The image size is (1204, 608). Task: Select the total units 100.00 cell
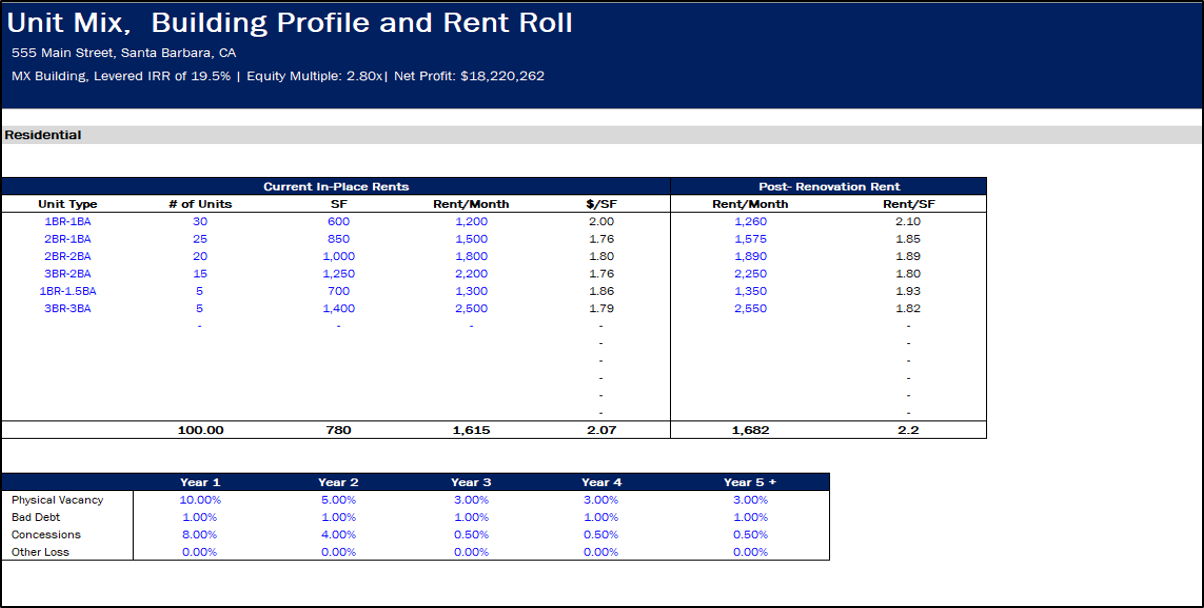(x=199, y=430)
